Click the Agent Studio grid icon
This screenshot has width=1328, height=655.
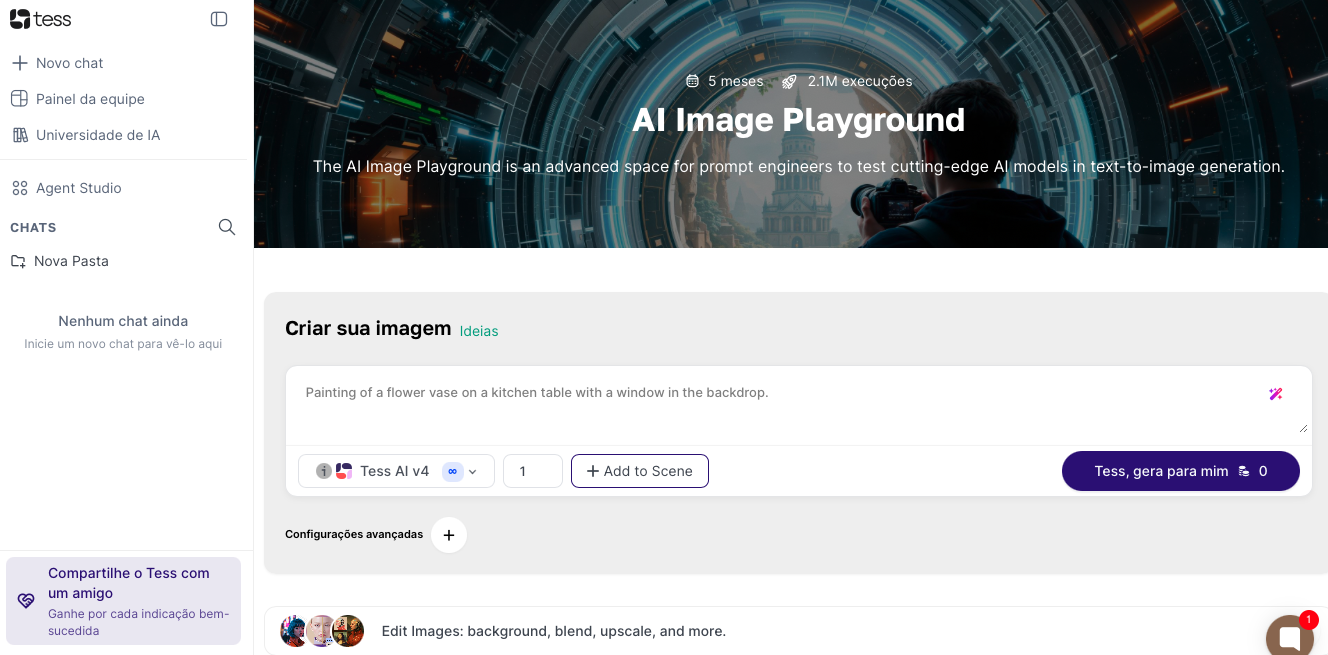[19, 188]
